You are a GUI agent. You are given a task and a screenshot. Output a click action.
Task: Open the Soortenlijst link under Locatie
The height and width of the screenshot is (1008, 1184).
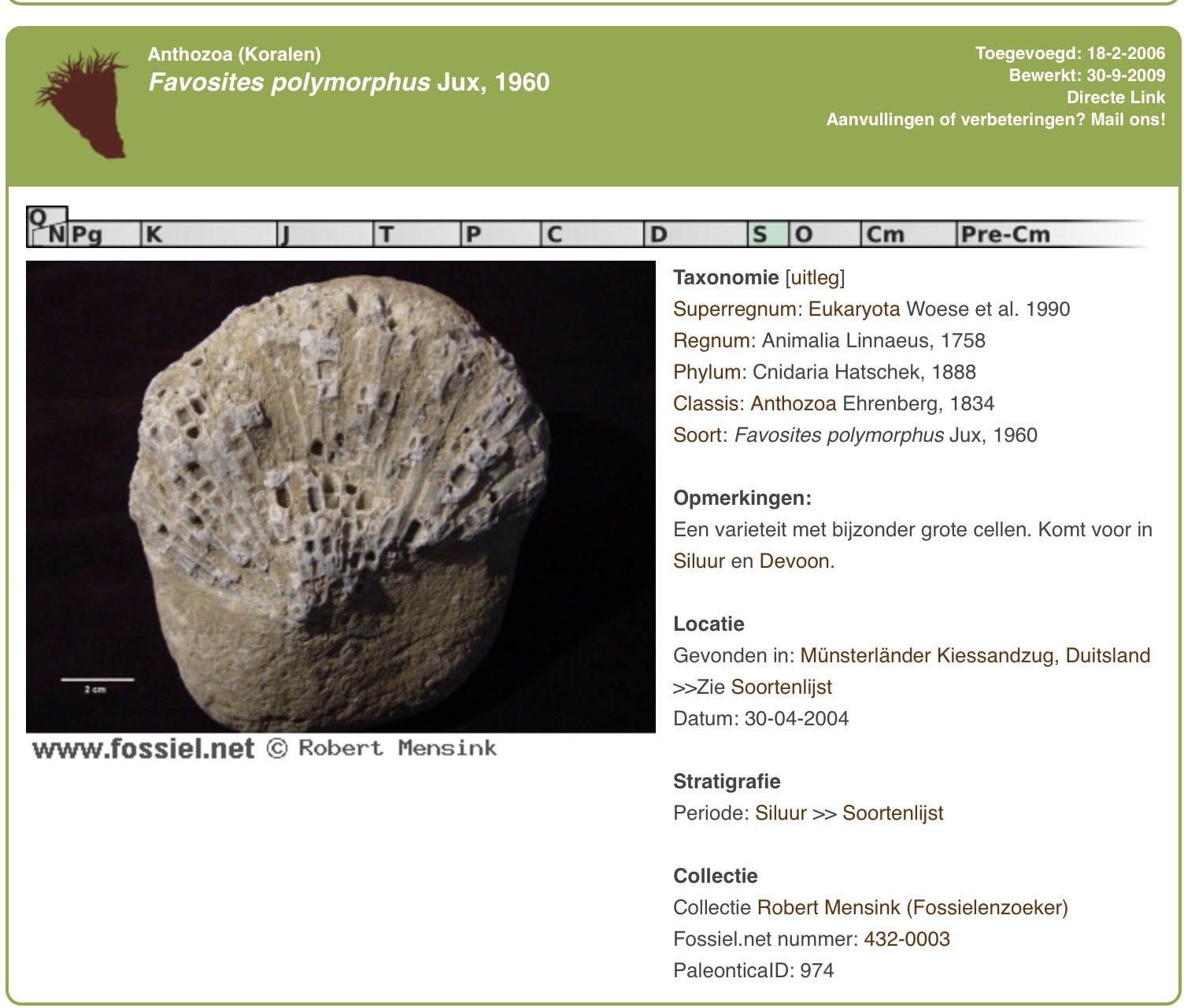(x=781, y=687)
